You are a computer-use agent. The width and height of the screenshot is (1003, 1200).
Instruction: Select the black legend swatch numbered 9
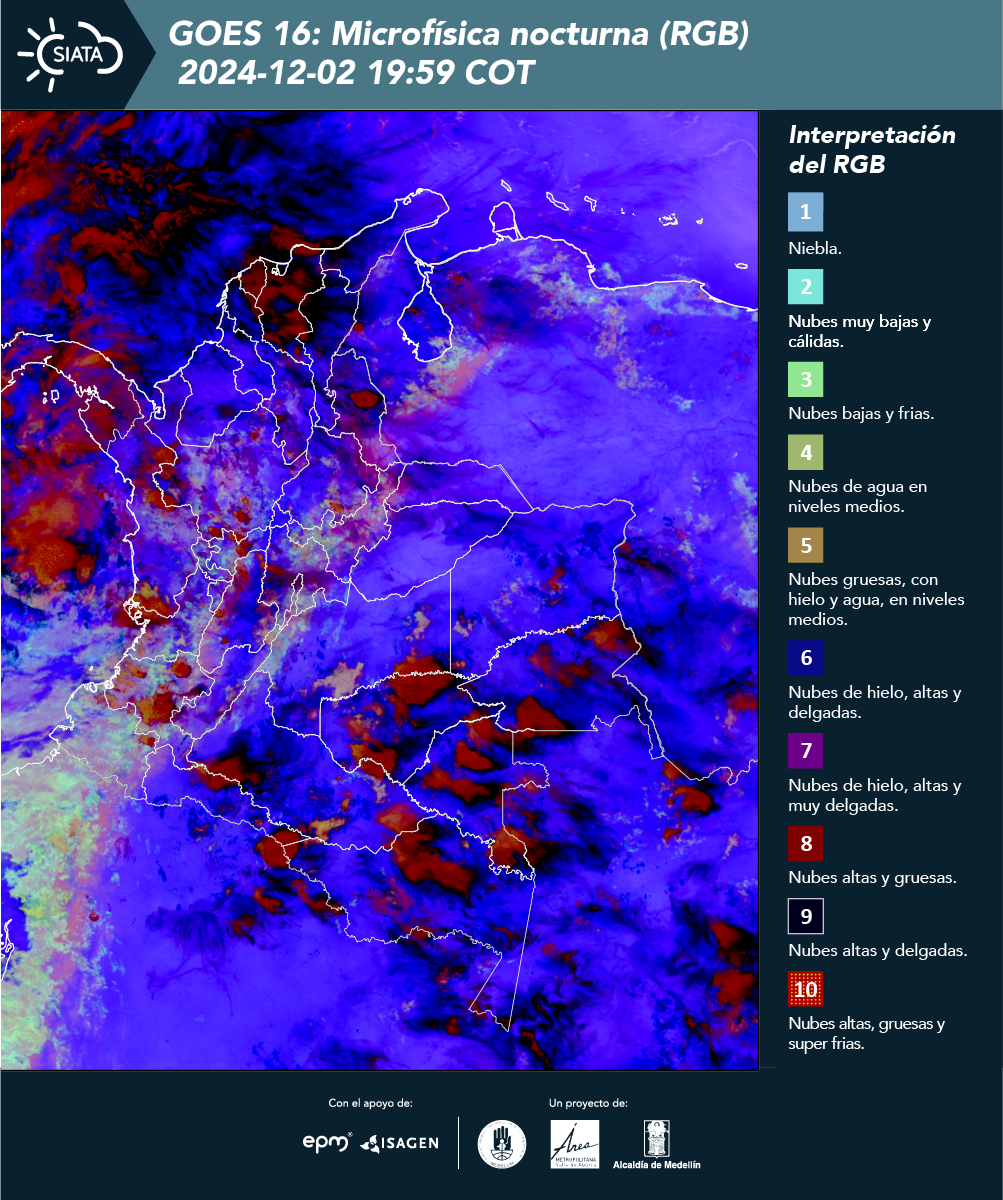point(805,916)
